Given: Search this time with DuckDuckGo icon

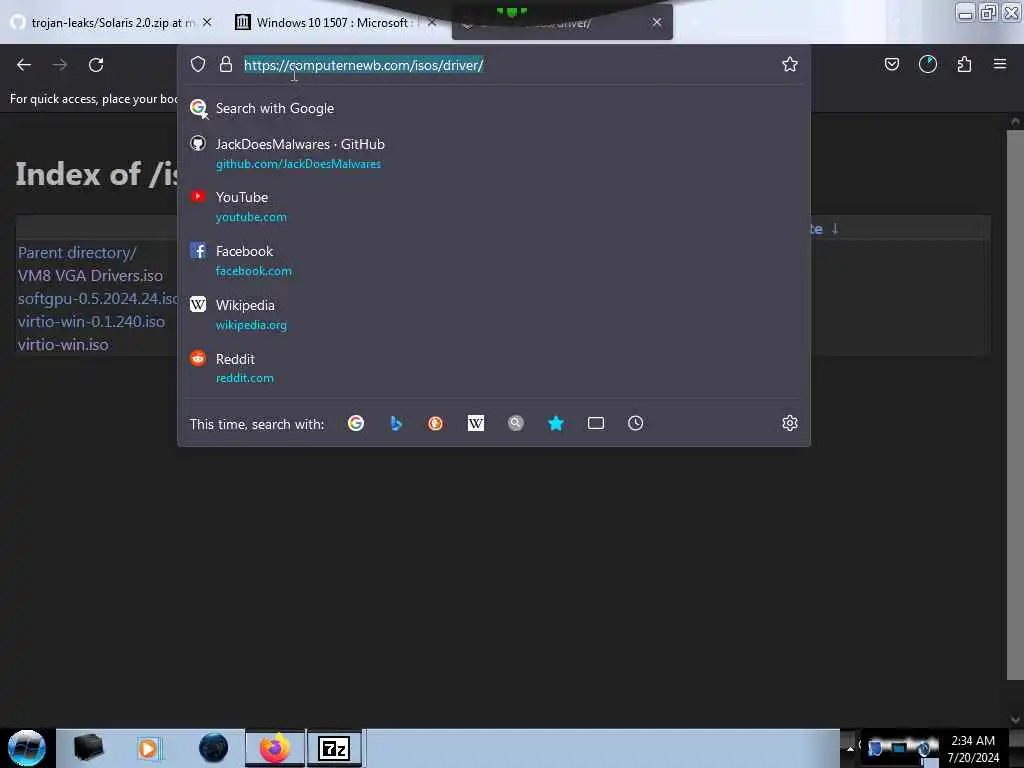Looking at the screenshot, I should point(436,423).
